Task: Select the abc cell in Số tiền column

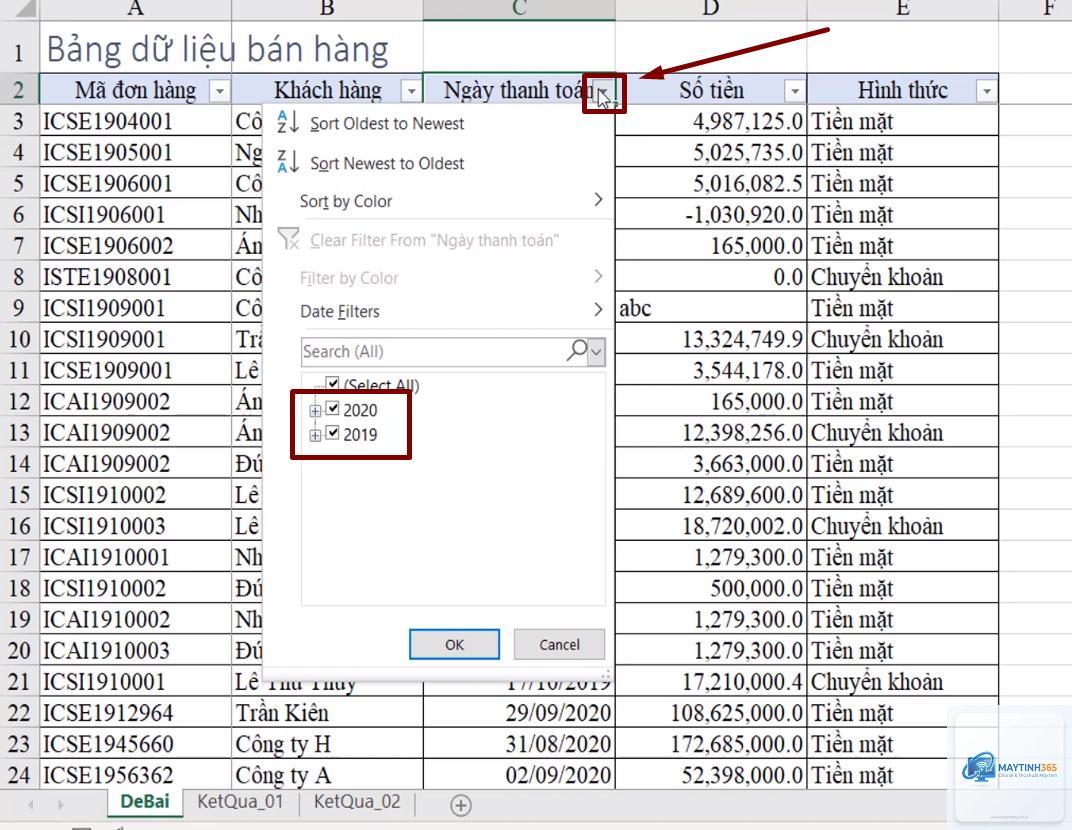Action: point(711,308)
